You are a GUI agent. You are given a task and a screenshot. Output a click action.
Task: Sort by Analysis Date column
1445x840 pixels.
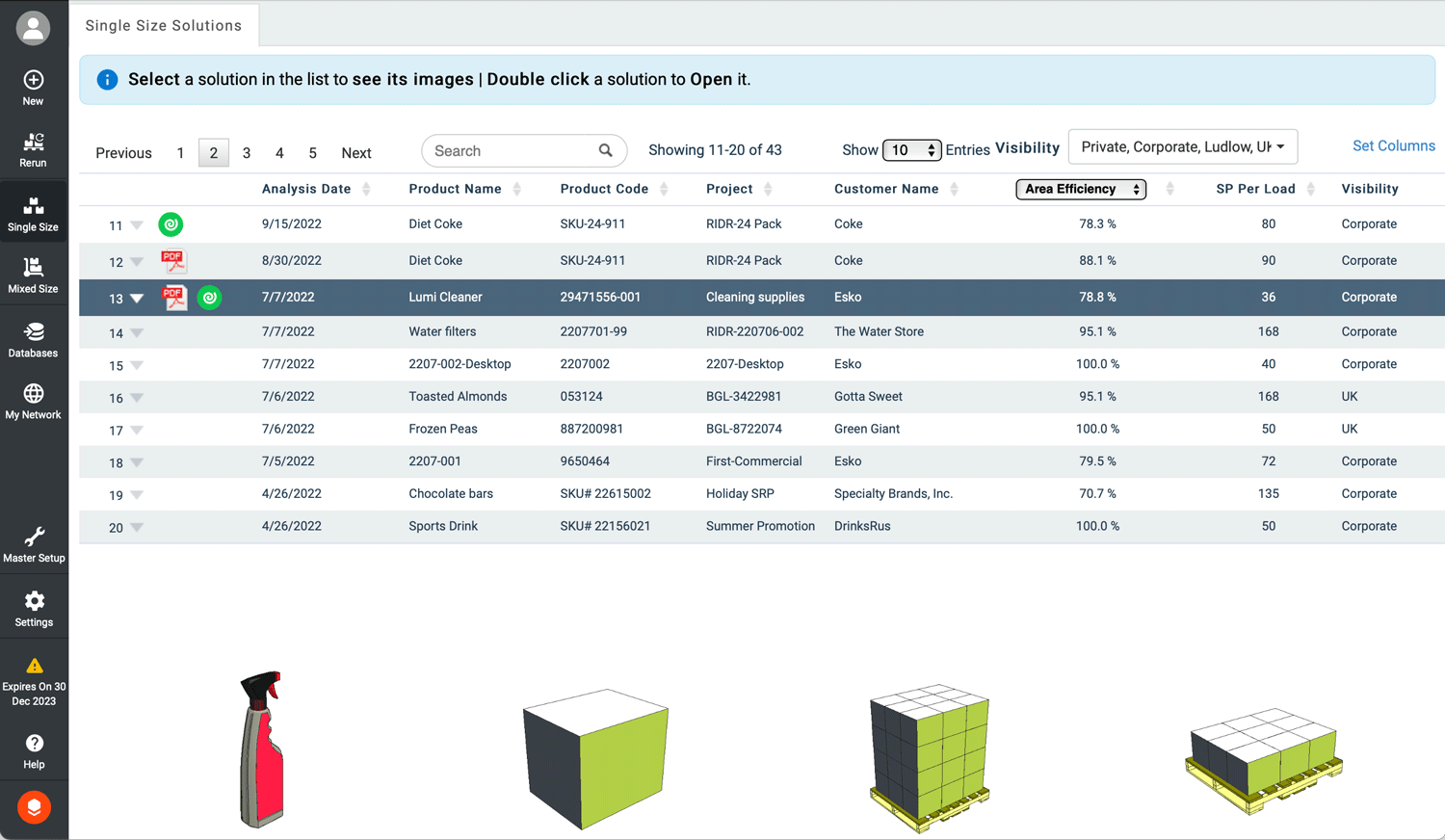click(x=367, y=189)
